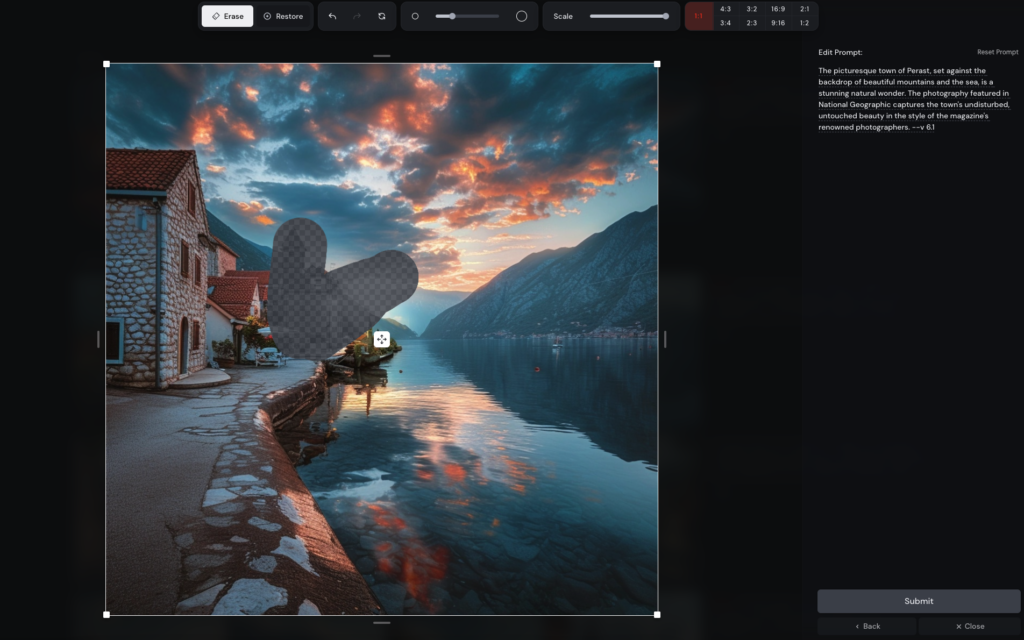Viewport: 1024px width, 640px height.
Task: Click the bottom-right corner crop handle
Action: click(657, 615)
